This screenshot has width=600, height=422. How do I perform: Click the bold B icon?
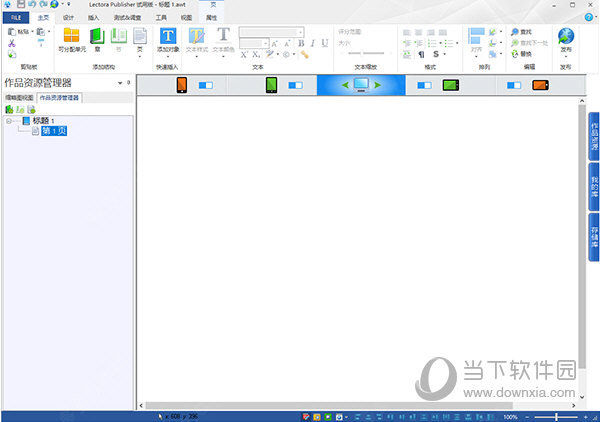301,43
